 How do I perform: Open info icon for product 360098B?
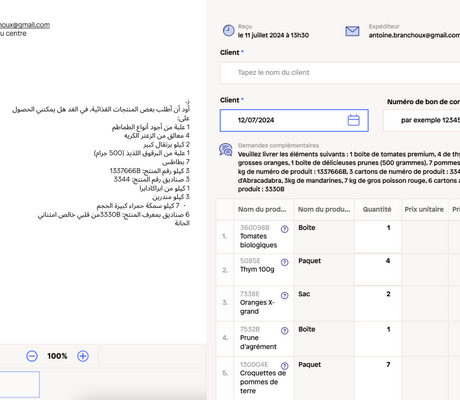pos(284,229)
